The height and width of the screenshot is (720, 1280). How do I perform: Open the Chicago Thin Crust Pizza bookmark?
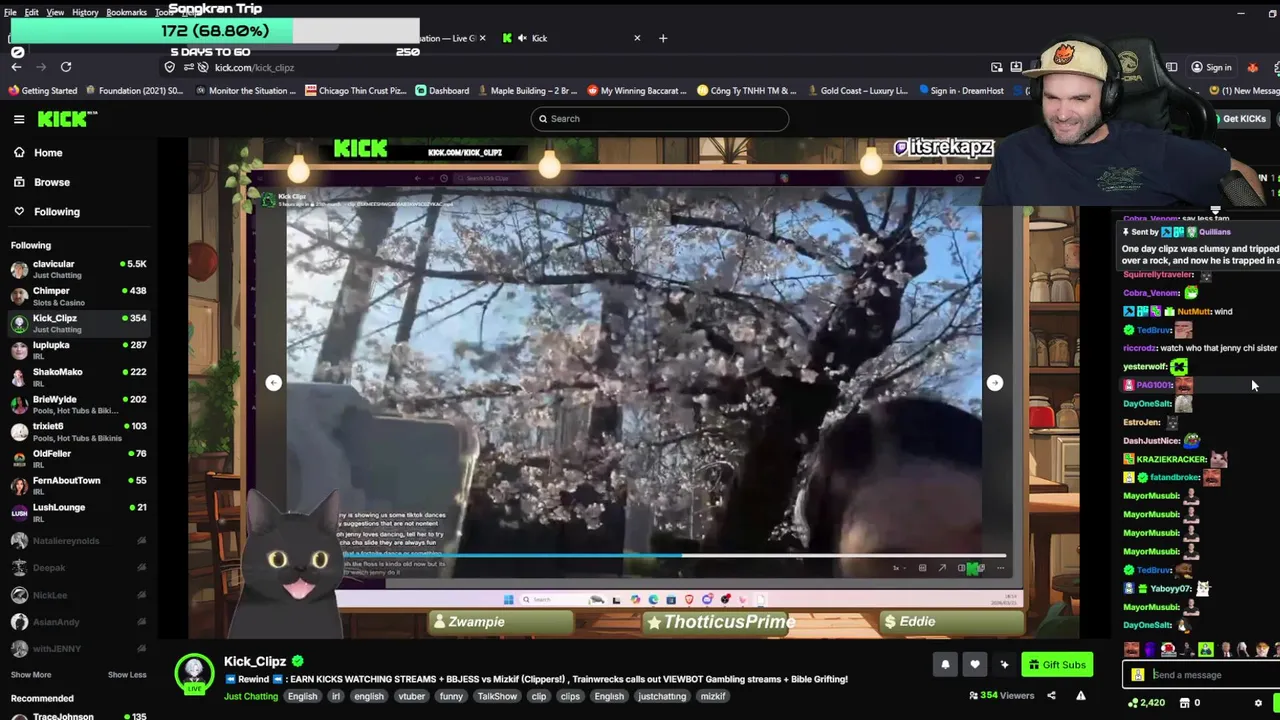click(x=355, y=90)
